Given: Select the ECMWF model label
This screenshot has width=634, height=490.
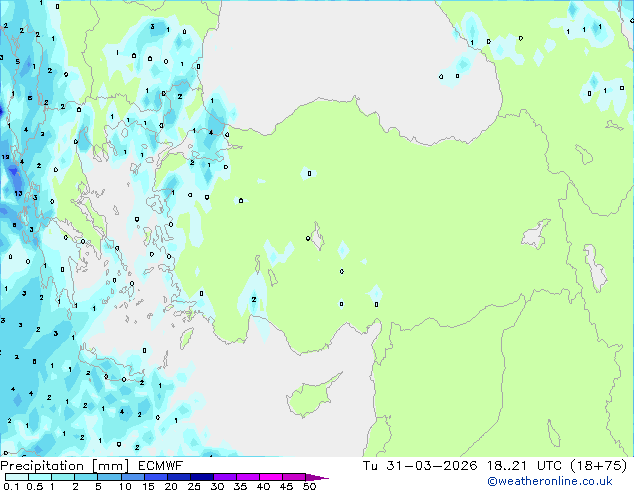Looking at the screenshot, I should pos(161,466).
